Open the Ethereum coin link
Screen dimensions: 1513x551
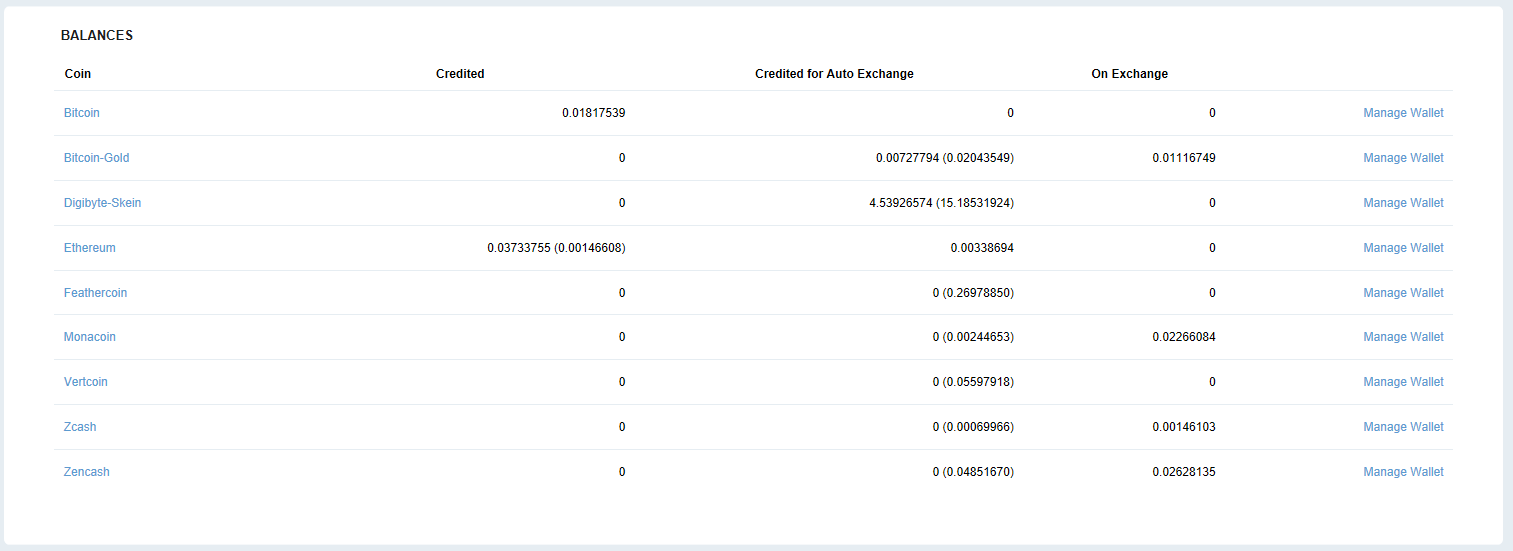[x=90, y=248]
